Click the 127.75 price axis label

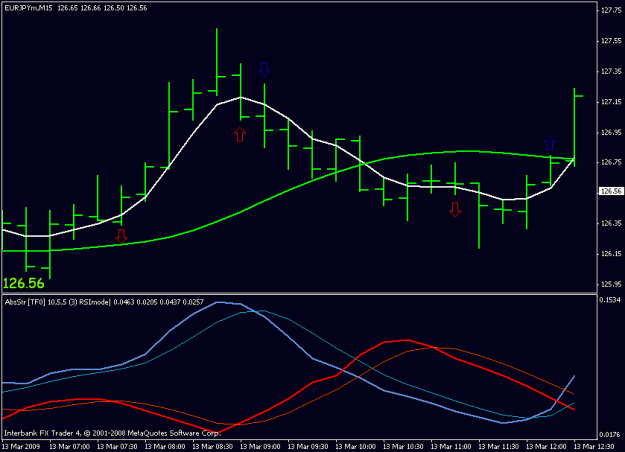[x=611, y=11]
